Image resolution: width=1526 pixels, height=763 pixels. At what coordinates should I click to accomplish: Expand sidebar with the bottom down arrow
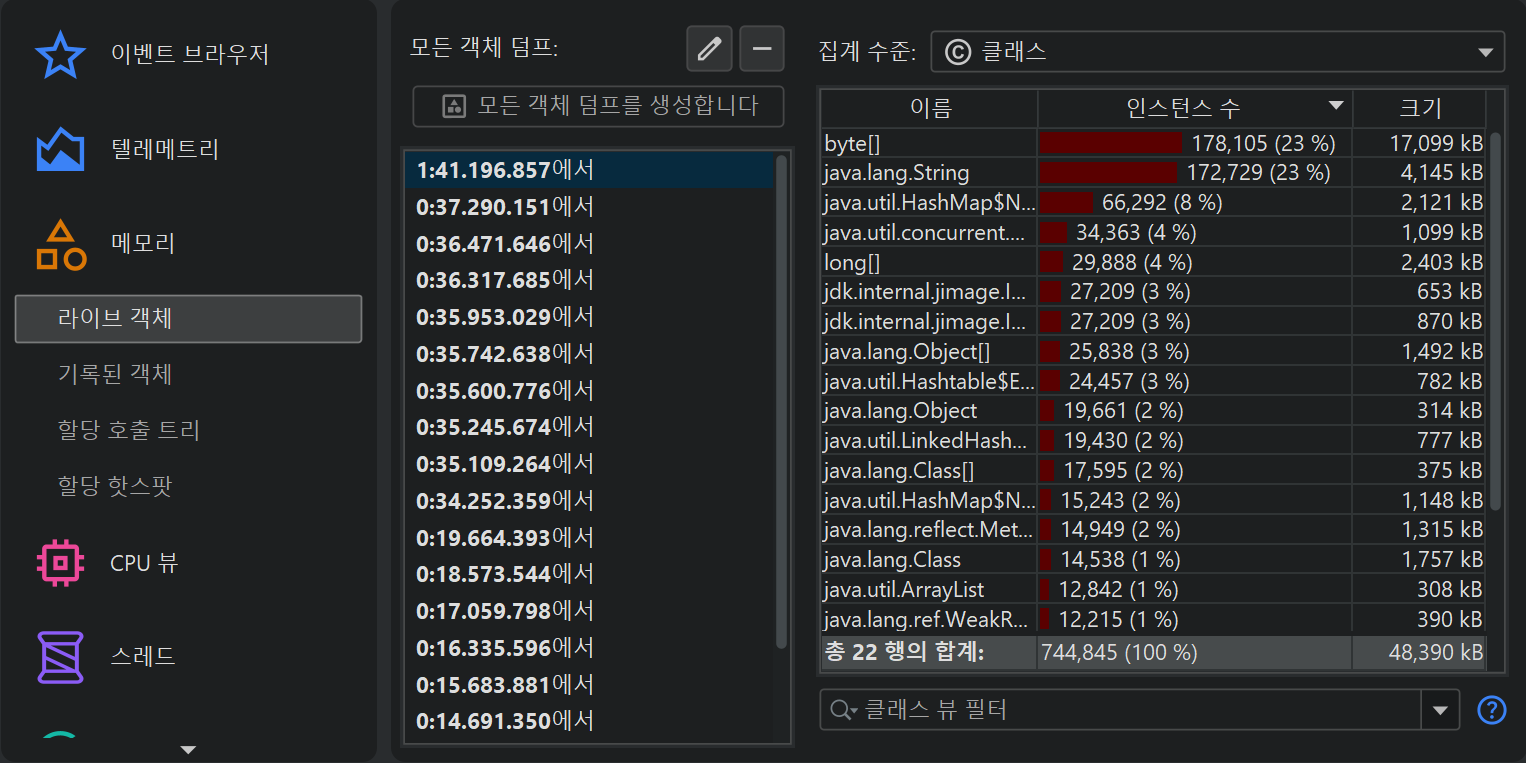187,749
